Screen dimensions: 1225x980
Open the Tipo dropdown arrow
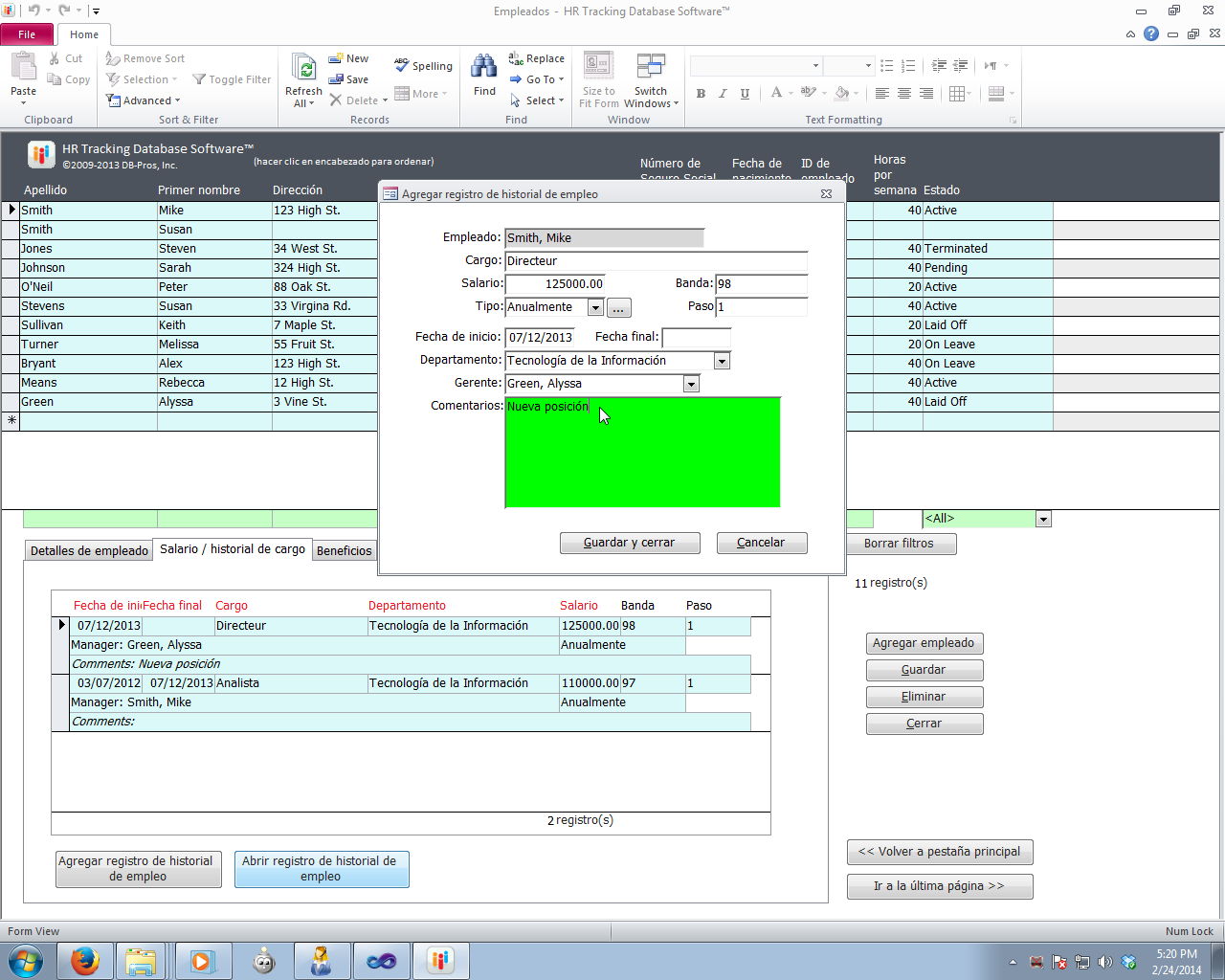(x=595, y=307)
